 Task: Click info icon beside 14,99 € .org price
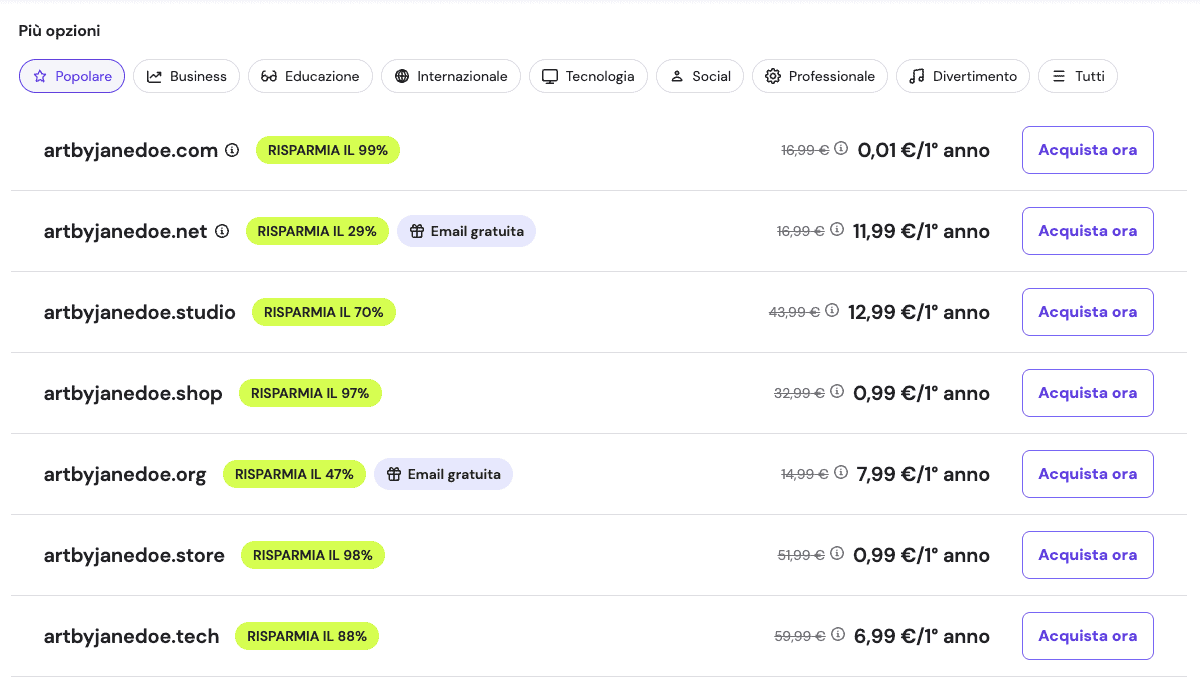tap(841, 472)
